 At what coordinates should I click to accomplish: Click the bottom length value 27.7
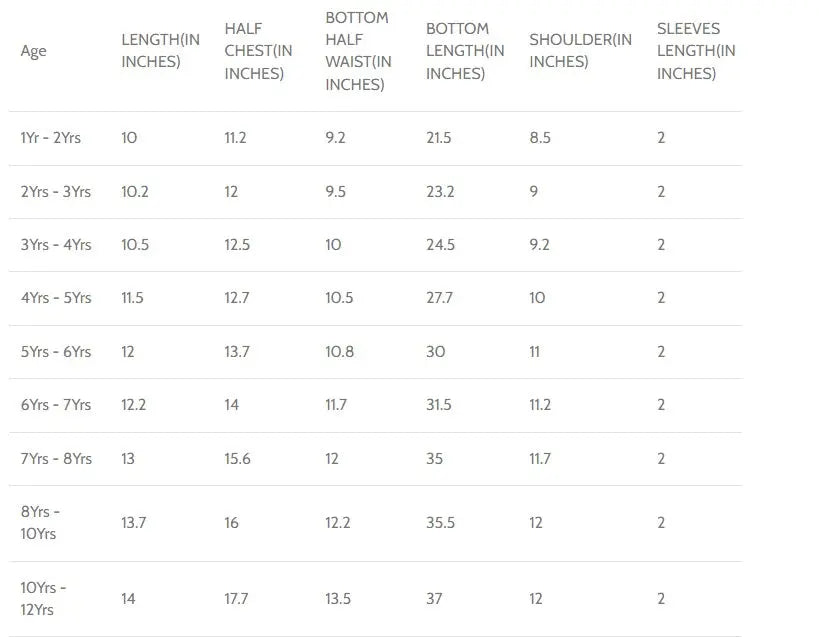pos(439,298)
